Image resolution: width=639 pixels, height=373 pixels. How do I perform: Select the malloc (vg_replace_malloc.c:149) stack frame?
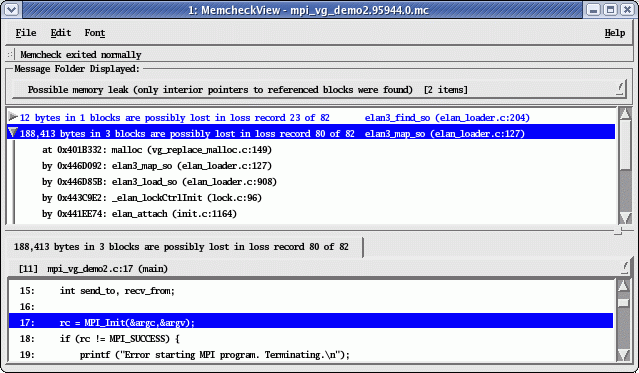157,150
